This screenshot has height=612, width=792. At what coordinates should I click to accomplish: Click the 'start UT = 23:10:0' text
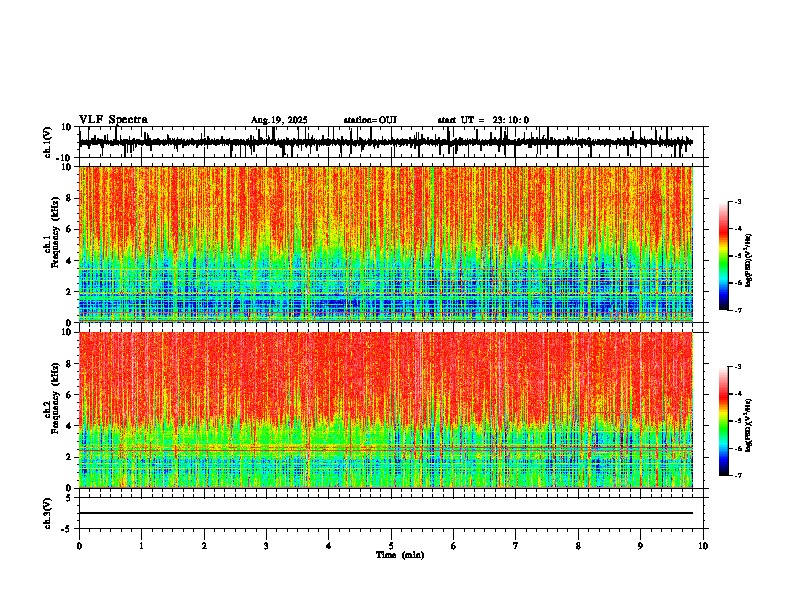483,120
